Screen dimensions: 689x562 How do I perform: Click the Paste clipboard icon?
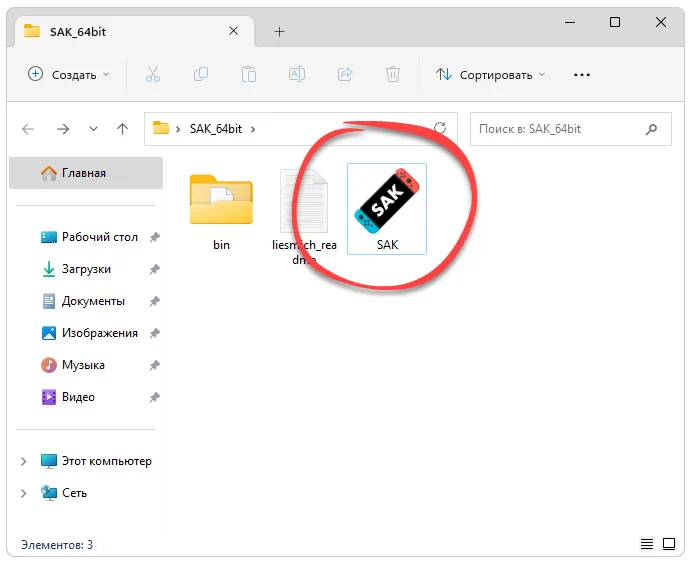coord(249,74)
